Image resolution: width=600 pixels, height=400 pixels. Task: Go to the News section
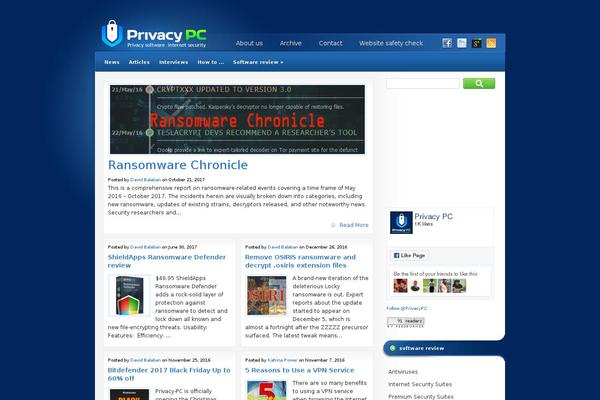(112, 62)
